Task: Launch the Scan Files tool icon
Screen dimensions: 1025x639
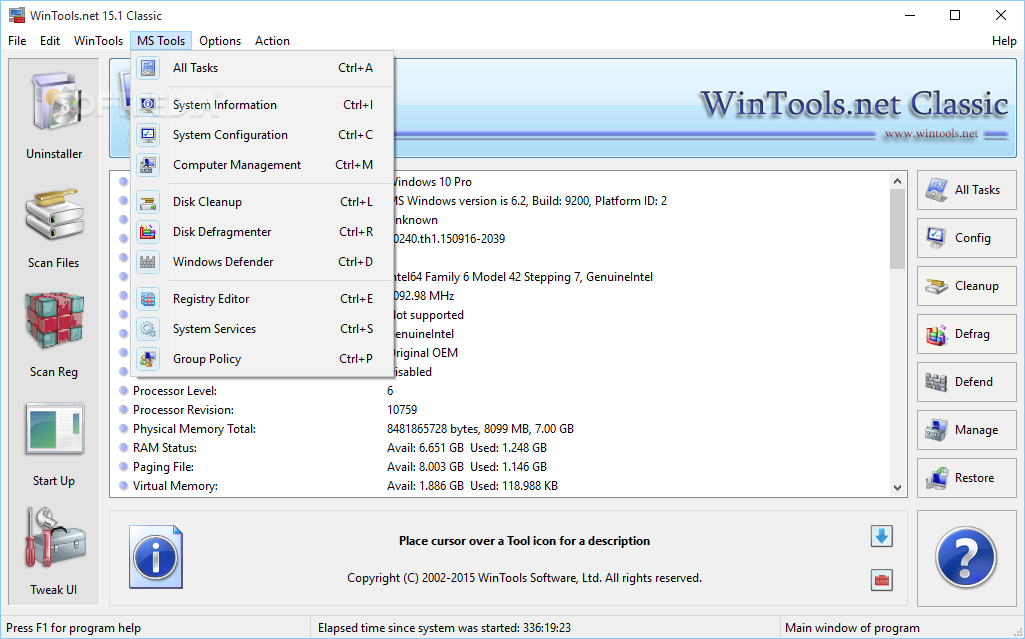Action: (x=55, y=214)
